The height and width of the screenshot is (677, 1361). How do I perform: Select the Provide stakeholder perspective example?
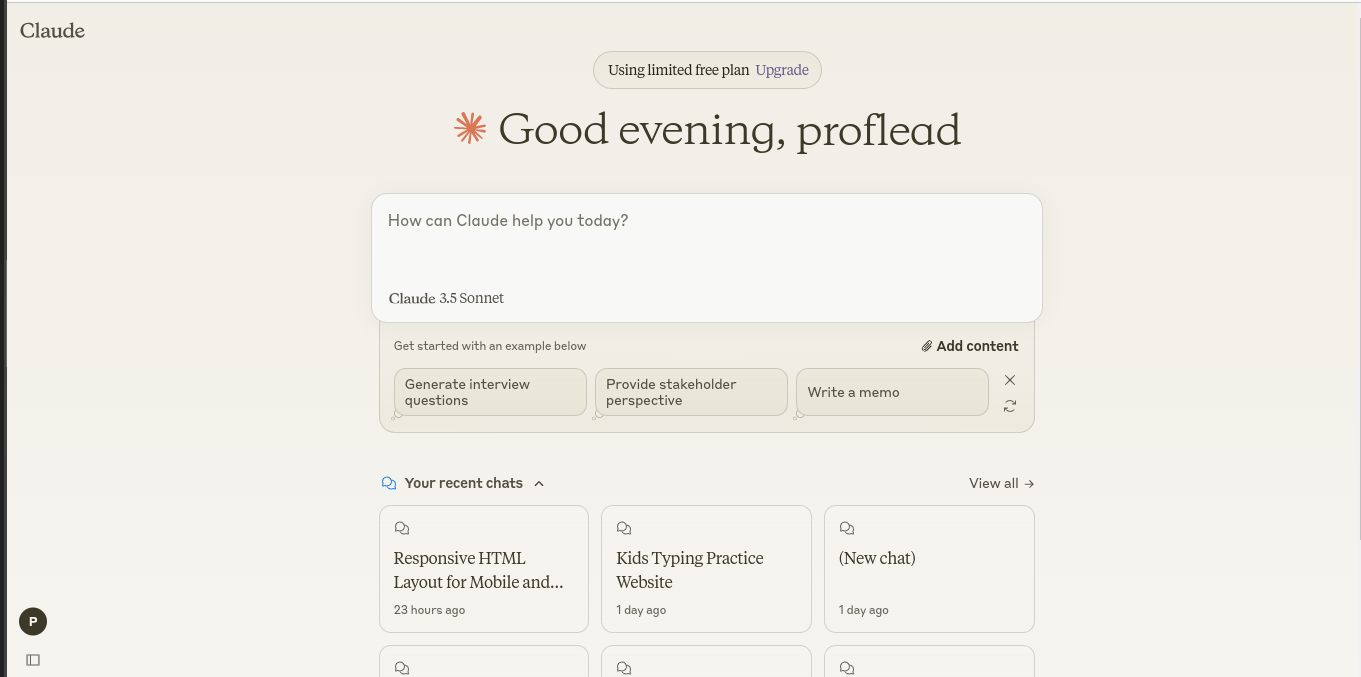(x=691, y=392)
